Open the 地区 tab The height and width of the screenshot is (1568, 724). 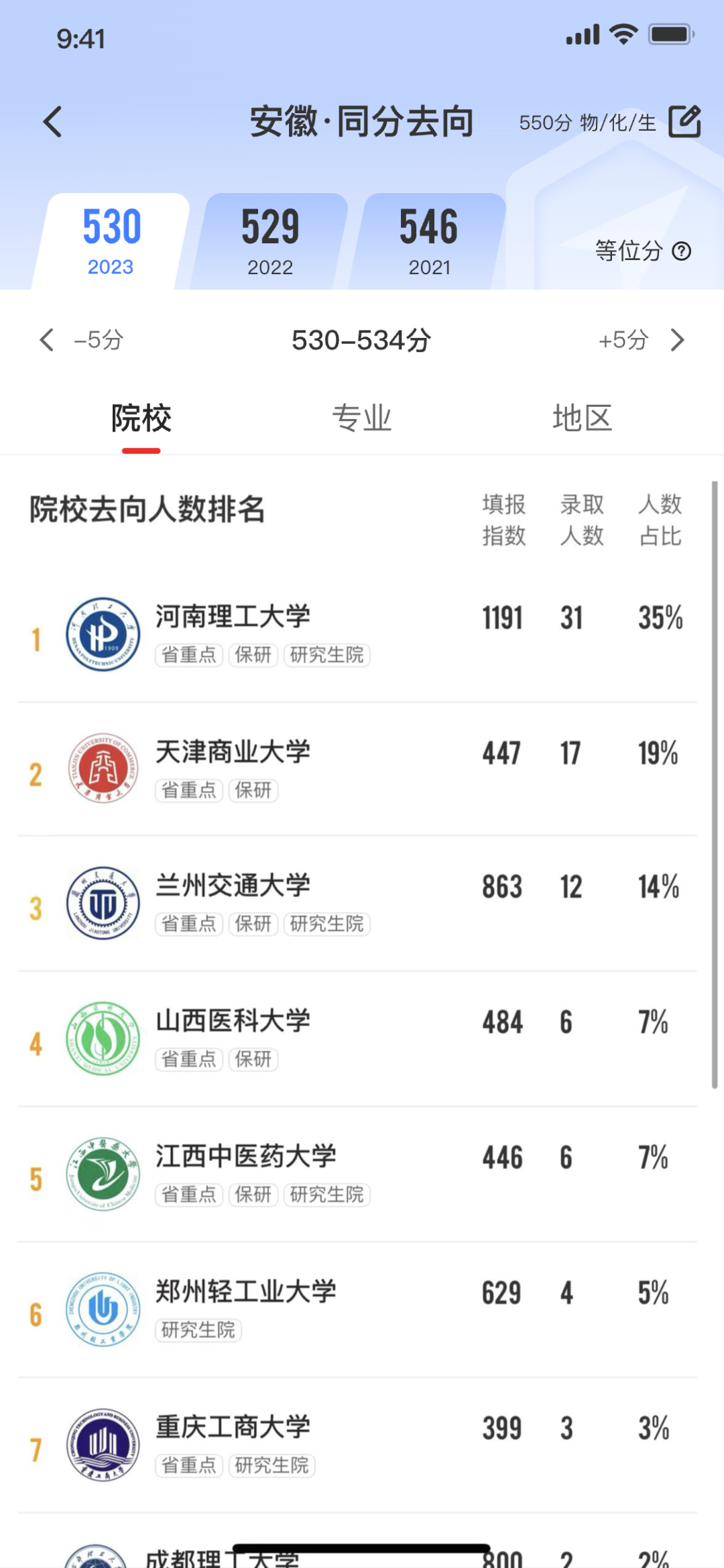582,418
